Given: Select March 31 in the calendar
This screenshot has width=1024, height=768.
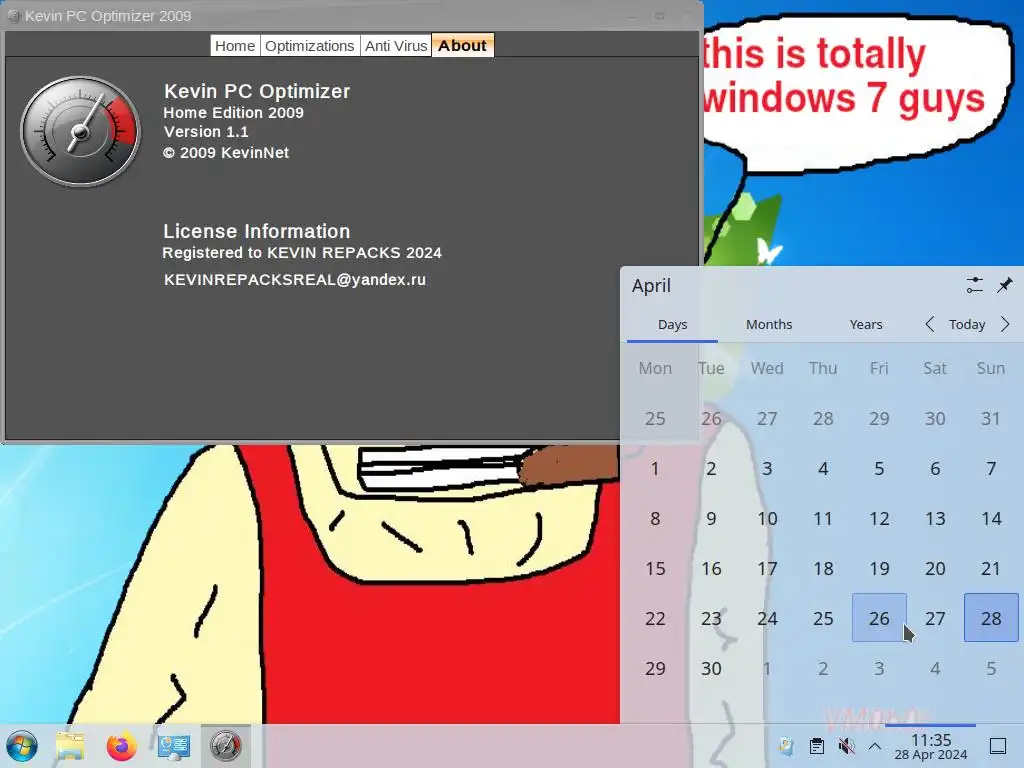Looking at the screenshot, I should (991, 418).
